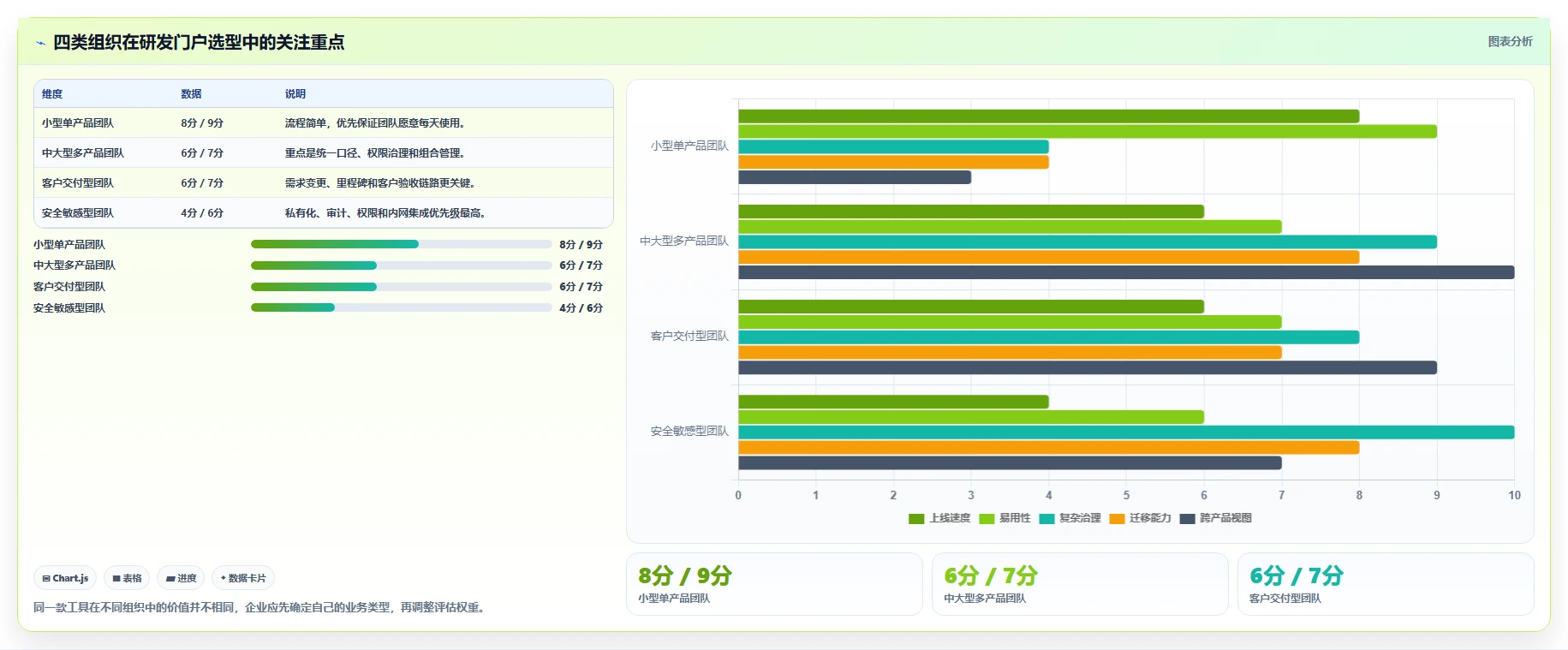Click the orange 迁移能力 bar for 安全敏感型团队
Screen dimensions: 1568x650
[1048, 448]
